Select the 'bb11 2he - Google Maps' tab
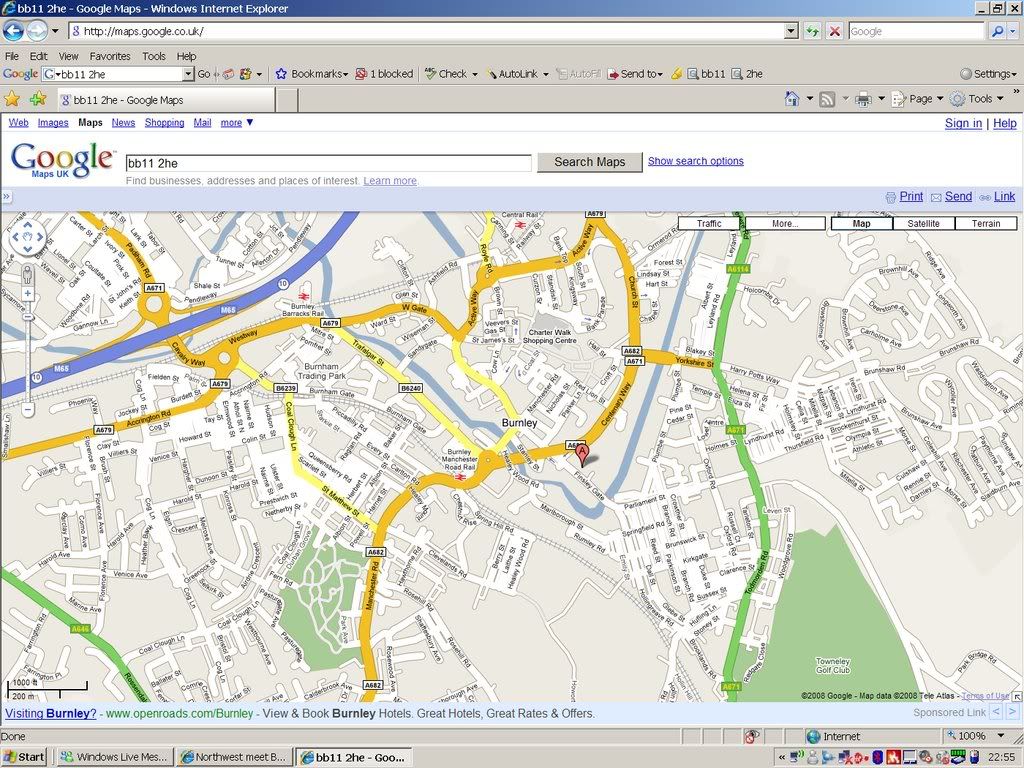Viewport: 1024px width, 768px height. point(166,100)
